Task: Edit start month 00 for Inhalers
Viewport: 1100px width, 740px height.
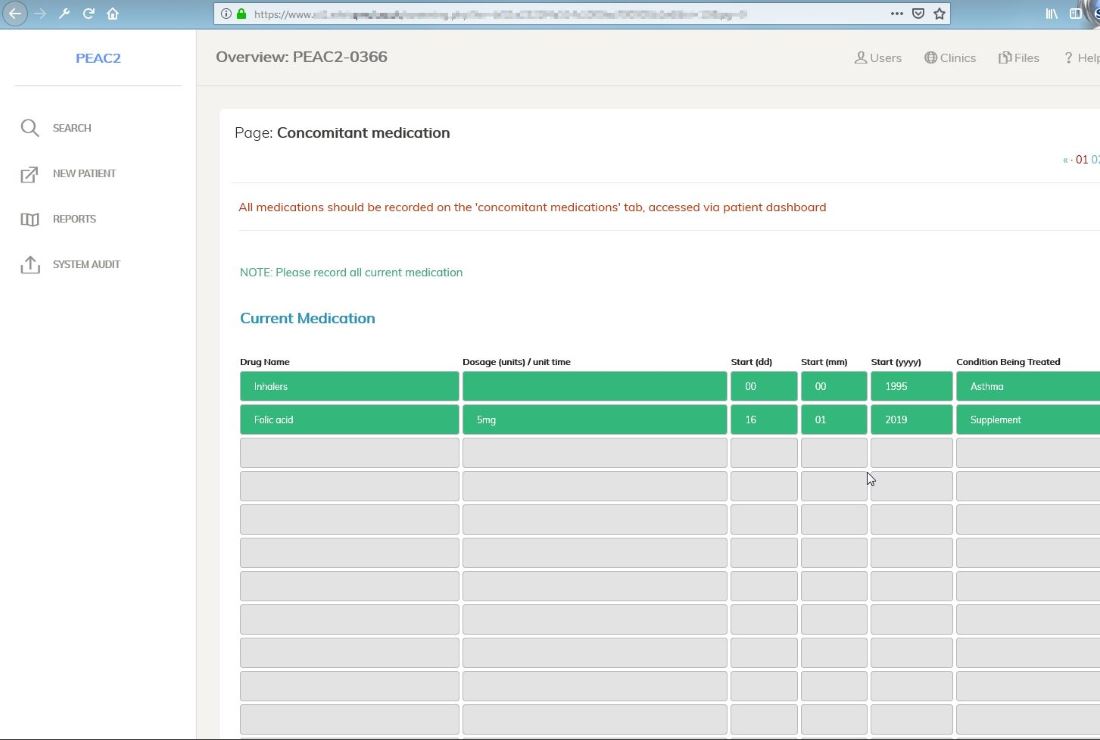Action: click(834, 386)
